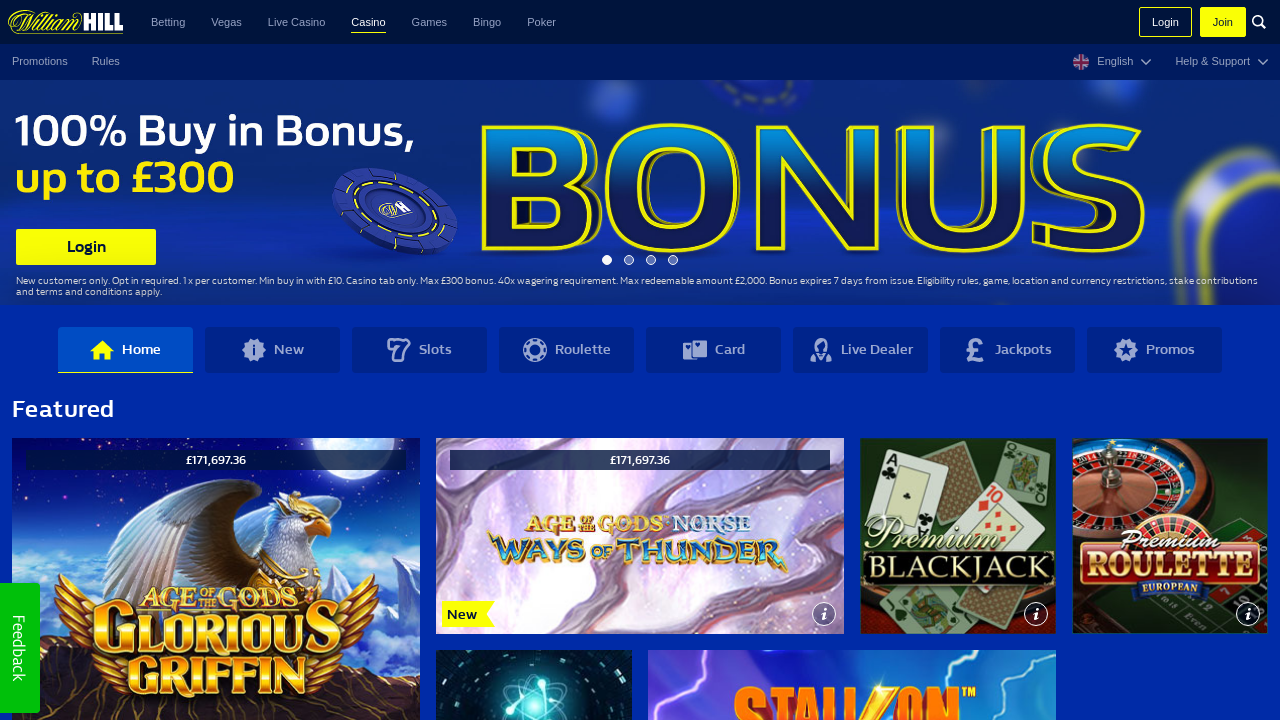1280x720 pixels.
Task: Show info for Premium Roulette game
Action: (x=1248, y=614)
